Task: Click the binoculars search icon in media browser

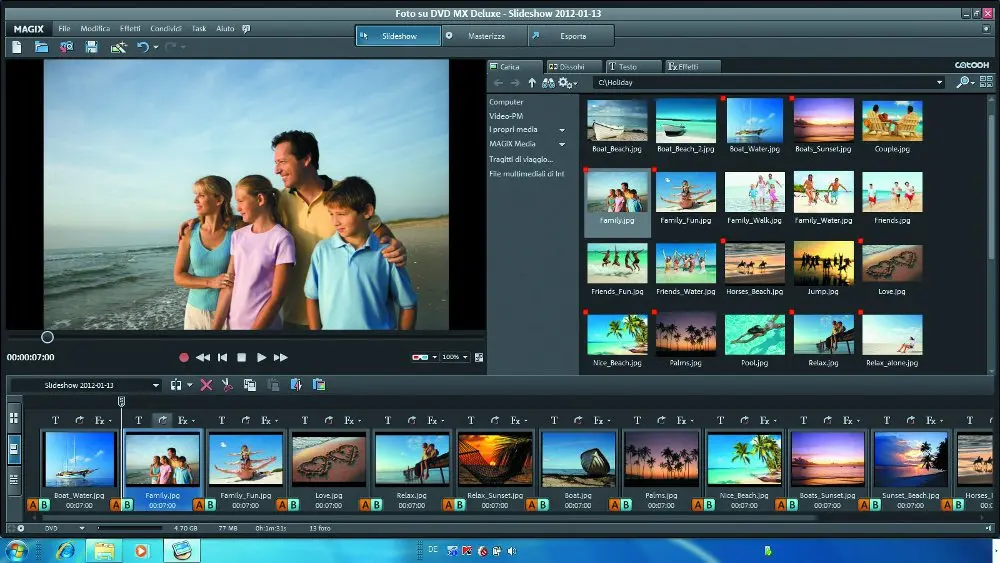Action: coord(548,83)
